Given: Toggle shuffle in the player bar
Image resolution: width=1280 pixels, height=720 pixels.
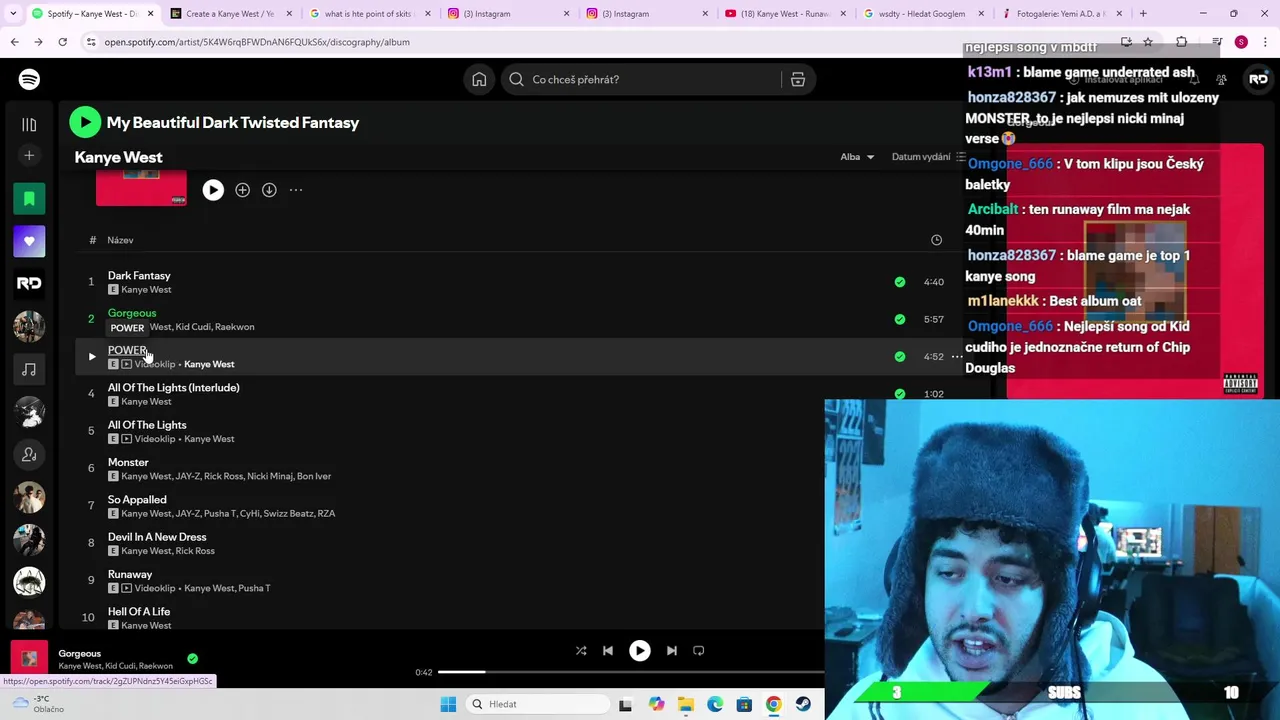Looking at the screenshot, I should (x=581, y=651).
